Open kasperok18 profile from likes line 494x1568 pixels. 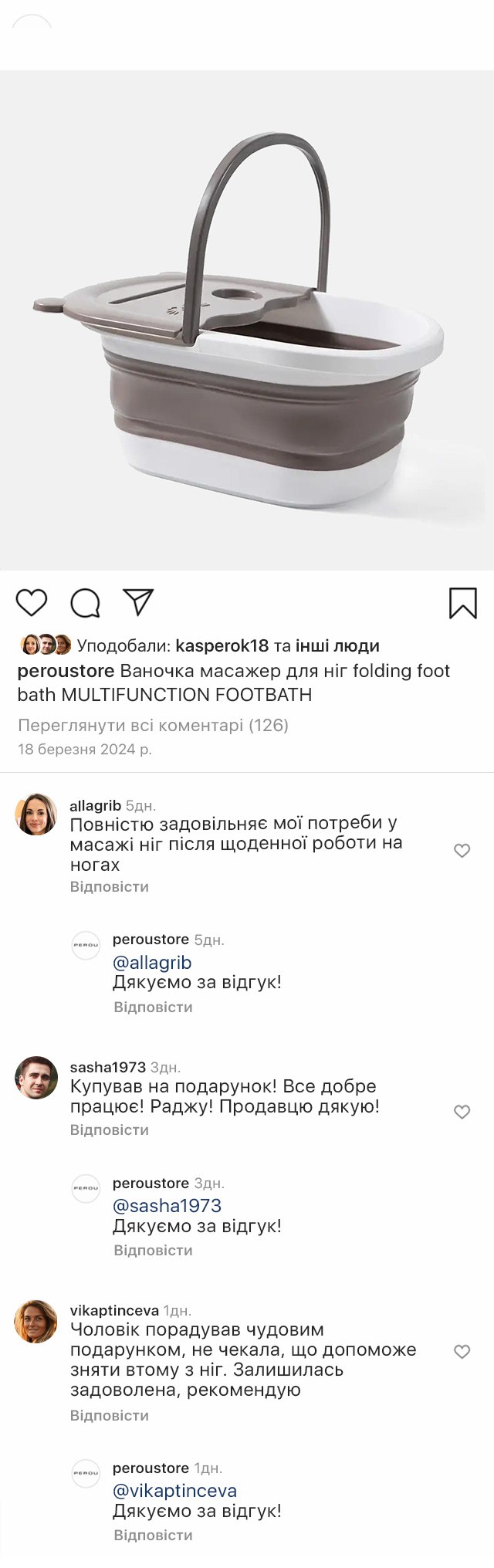click(222, 645)
